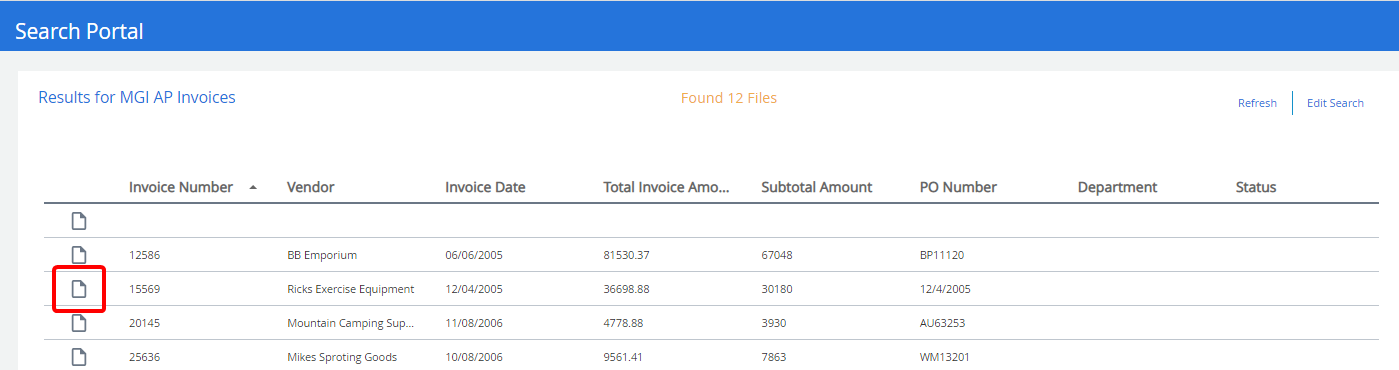Sort by Total Invoice Amount column
This screenshot has width=1399, height=370.
point(667,187)
